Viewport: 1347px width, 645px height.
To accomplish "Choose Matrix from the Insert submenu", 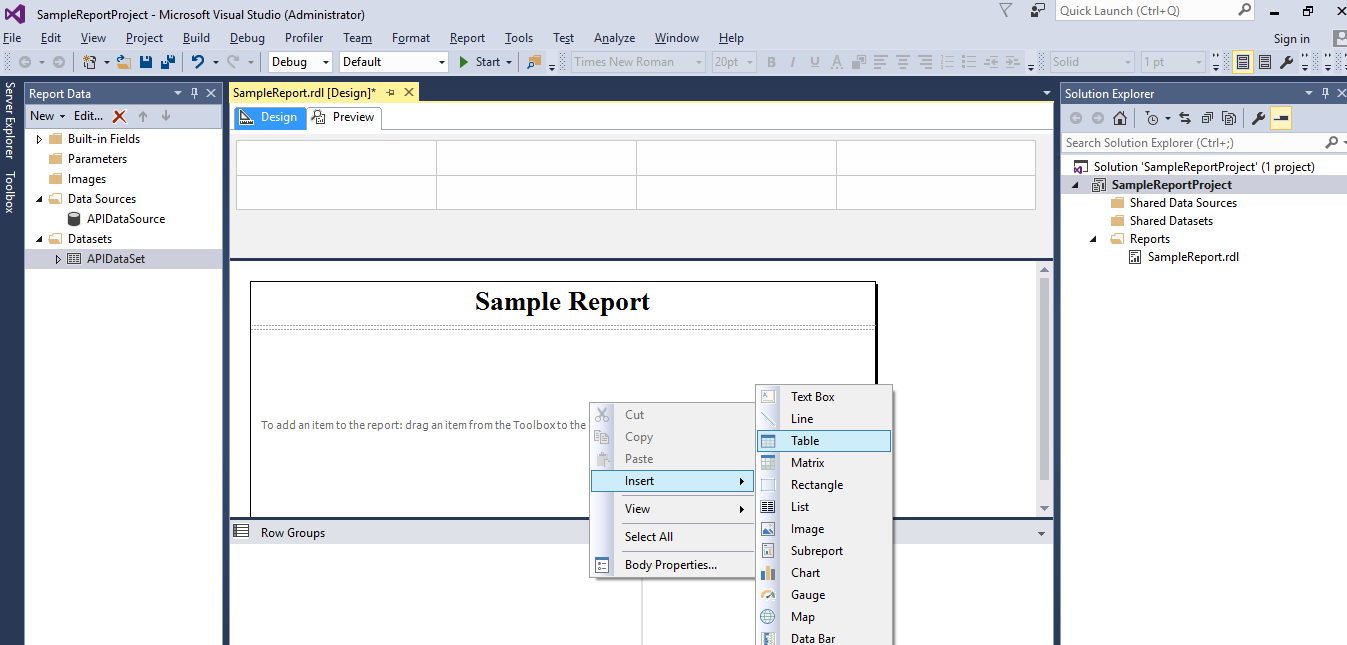I will coord(807,463).
